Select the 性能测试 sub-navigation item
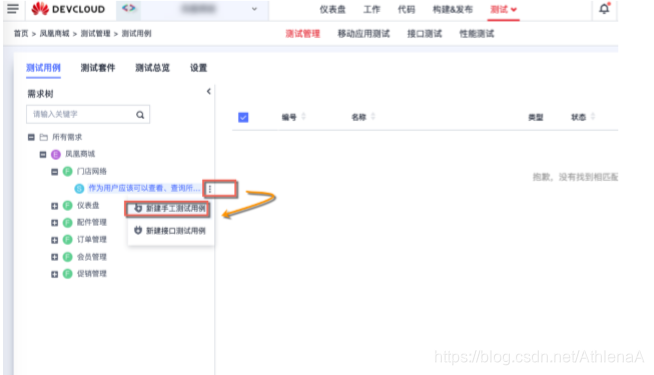Image resolution: width=654 pixels, height=375 pixels. [477, 34]
